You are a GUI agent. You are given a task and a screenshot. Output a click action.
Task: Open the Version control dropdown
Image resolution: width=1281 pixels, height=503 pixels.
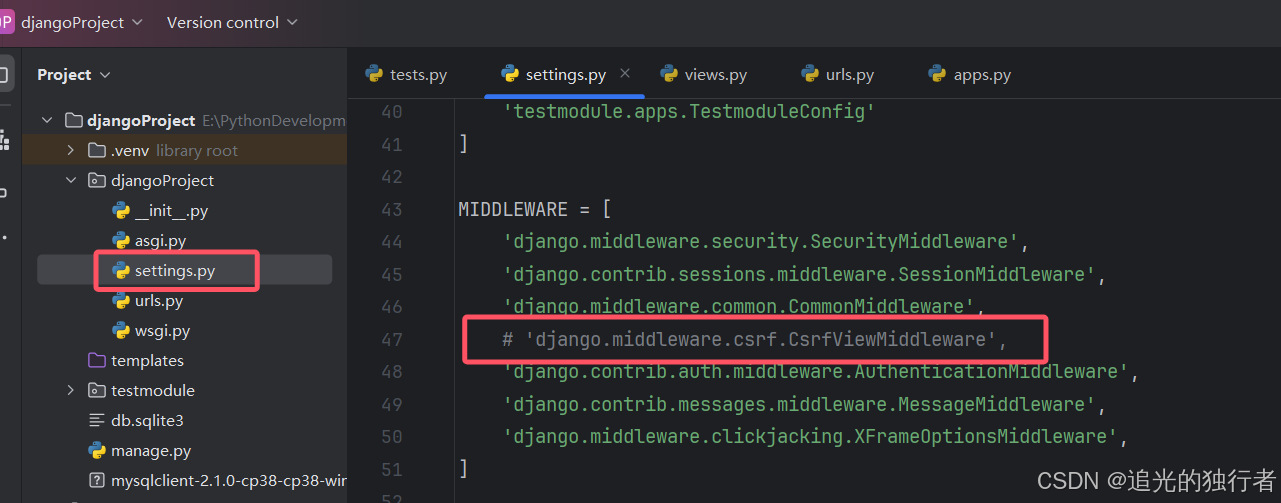coord(232,22)
